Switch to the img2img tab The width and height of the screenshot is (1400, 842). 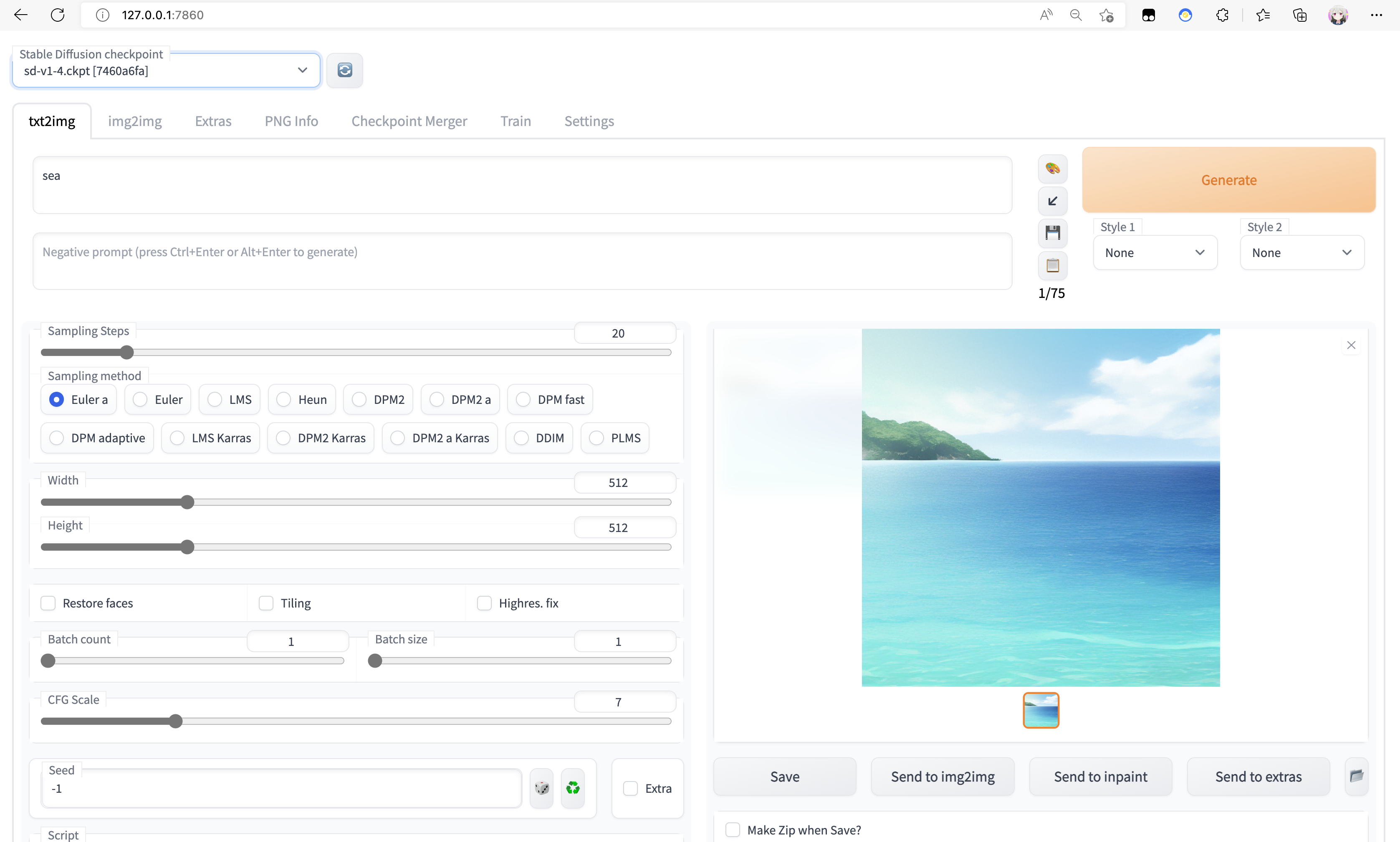134,121
